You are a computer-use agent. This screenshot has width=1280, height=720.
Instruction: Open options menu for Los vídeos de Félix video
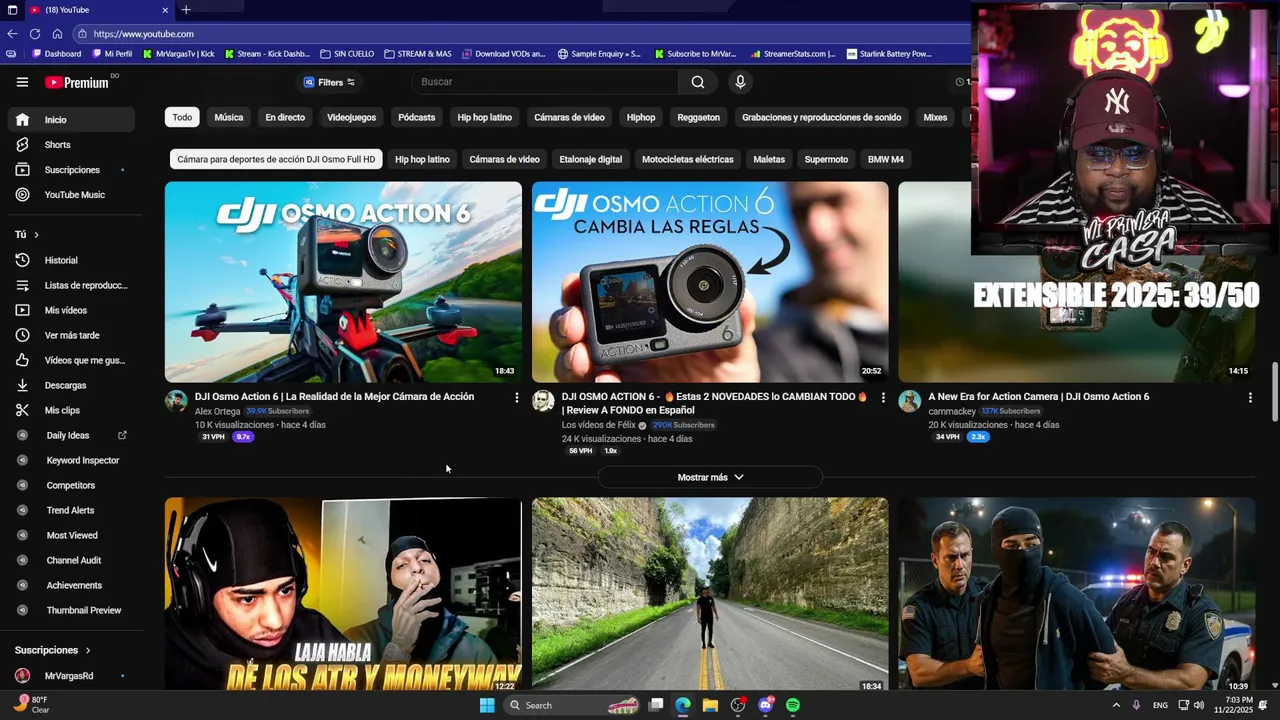click(883, 398)
